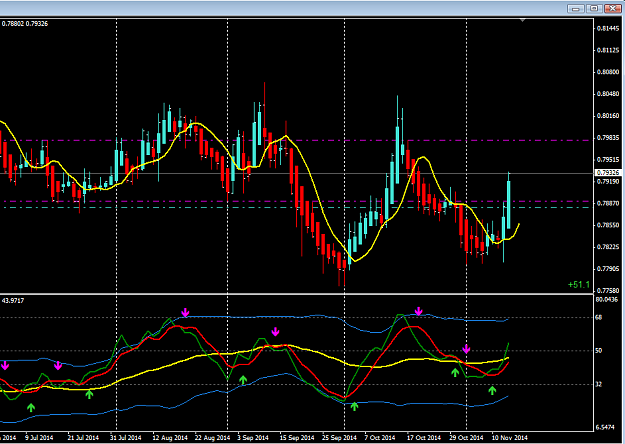Select the green buy arrow above 25 Sep 2014
The height and width of the screenshot is (444, 625).
point(354,406)
